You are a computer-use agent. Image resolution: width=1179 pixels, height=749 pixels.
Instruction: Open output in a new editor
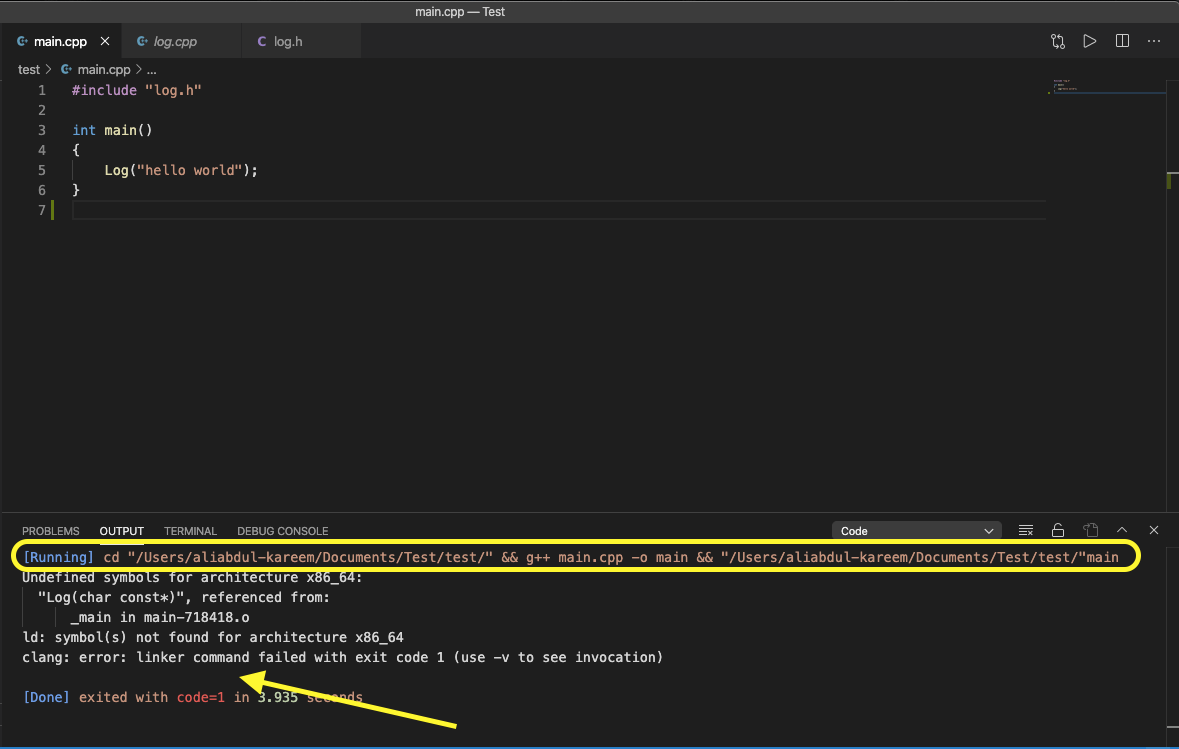click(x=1090, y=530)
